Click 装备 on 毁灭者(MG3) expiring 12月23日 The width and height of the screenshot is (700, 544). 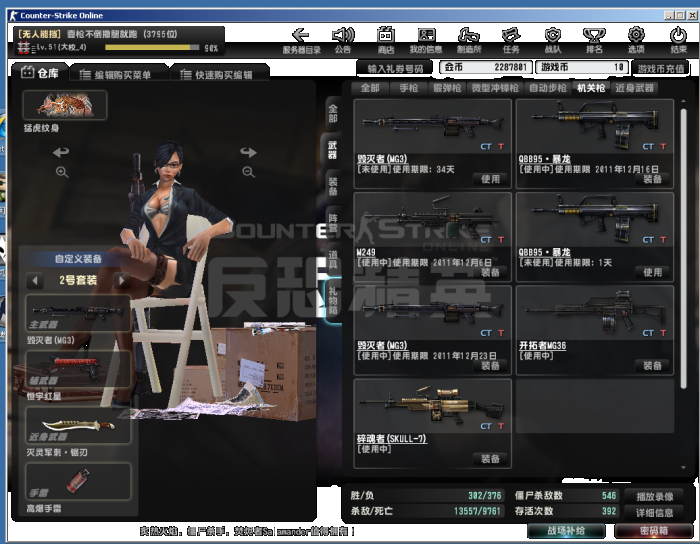coord(490,365)
